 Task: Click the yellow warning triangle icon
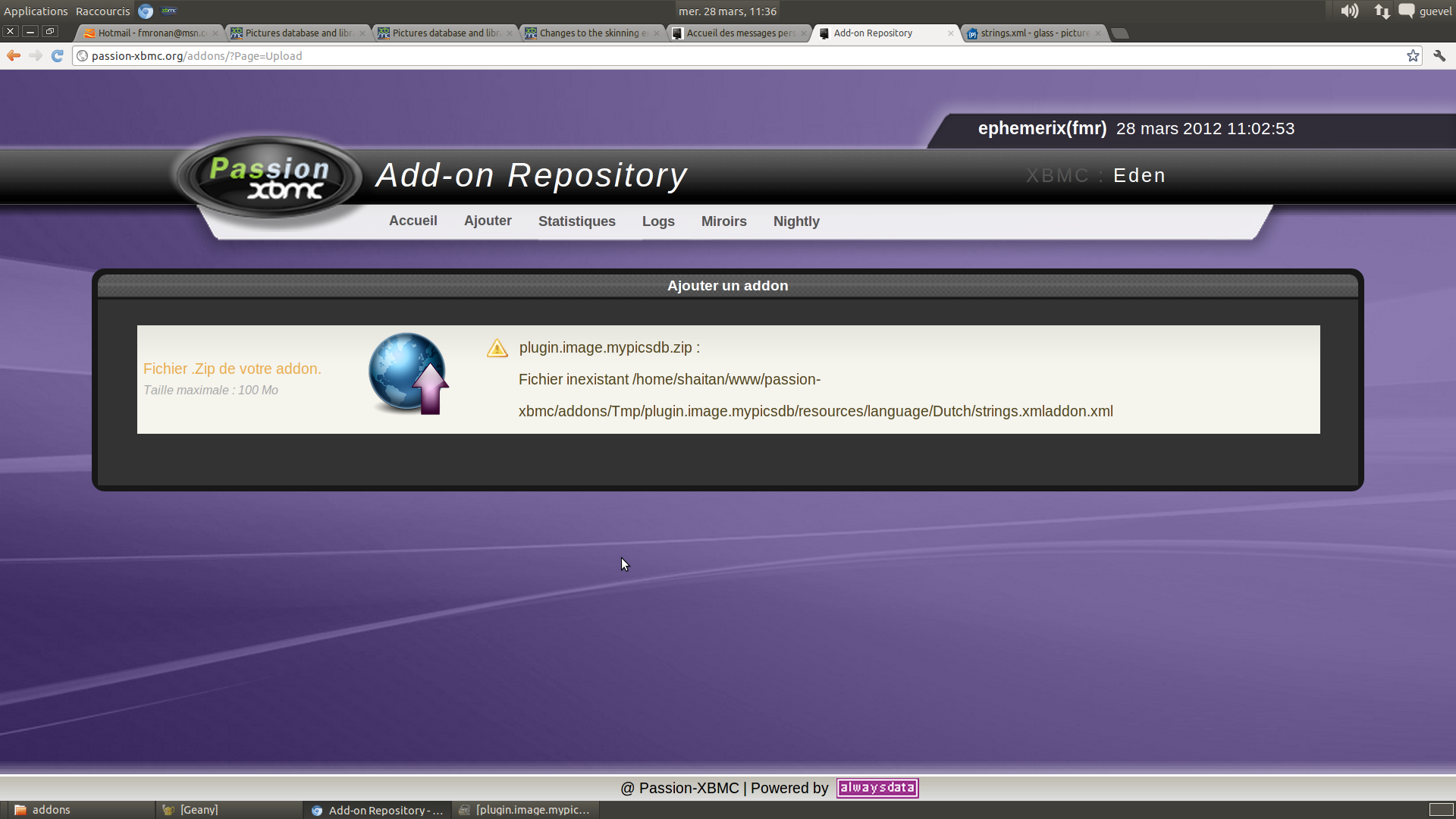pos(497,348)
